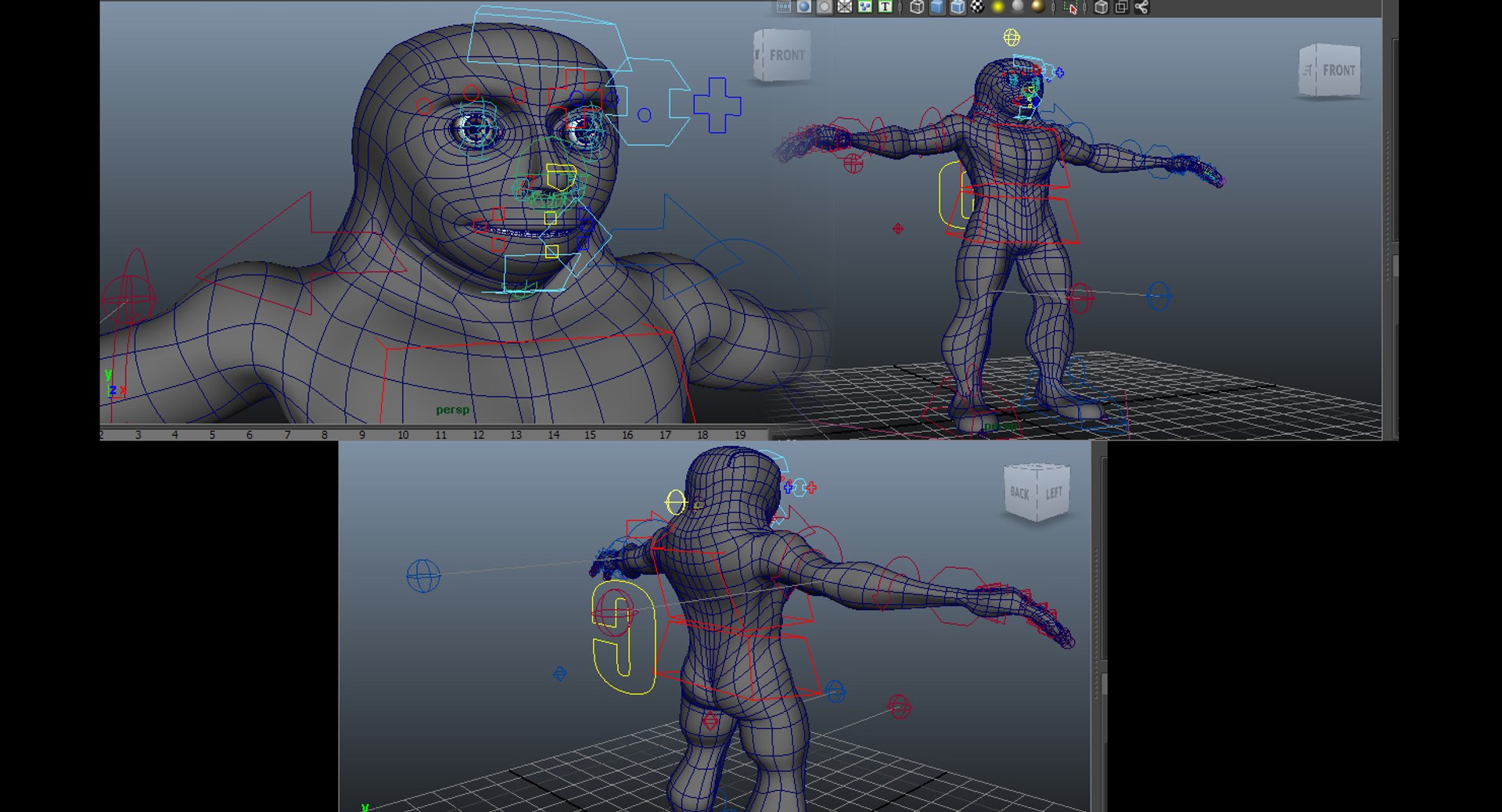Switch to wireframe display cube icon
This screenshot has height=812, width=1502.
[917, 7]
